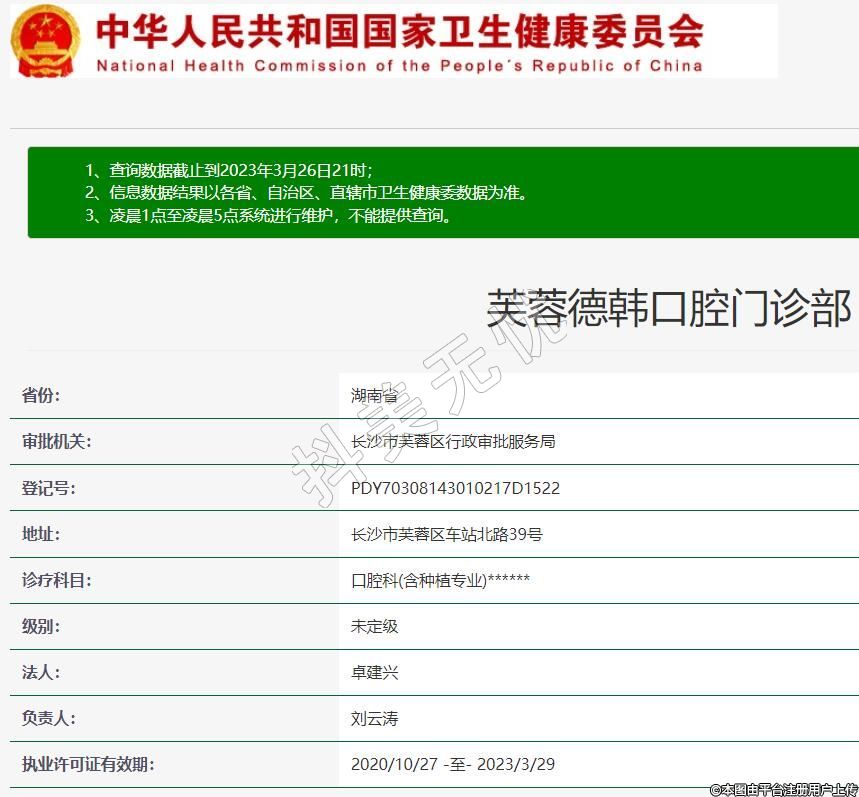Select the third notice line about system maintenance

tap(268, 216)
